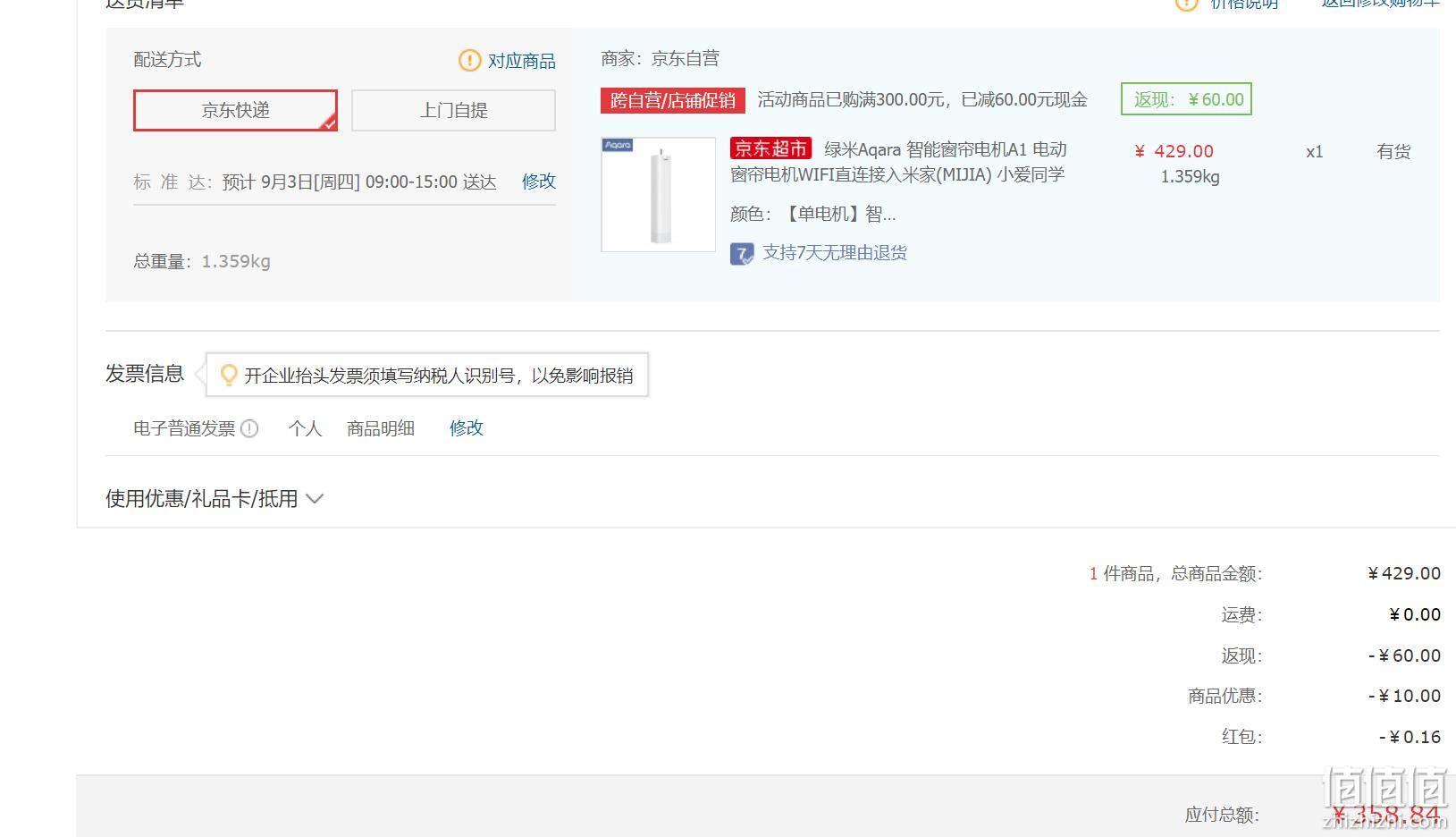Select 上门自提 pickup option

tap(453, 110)
